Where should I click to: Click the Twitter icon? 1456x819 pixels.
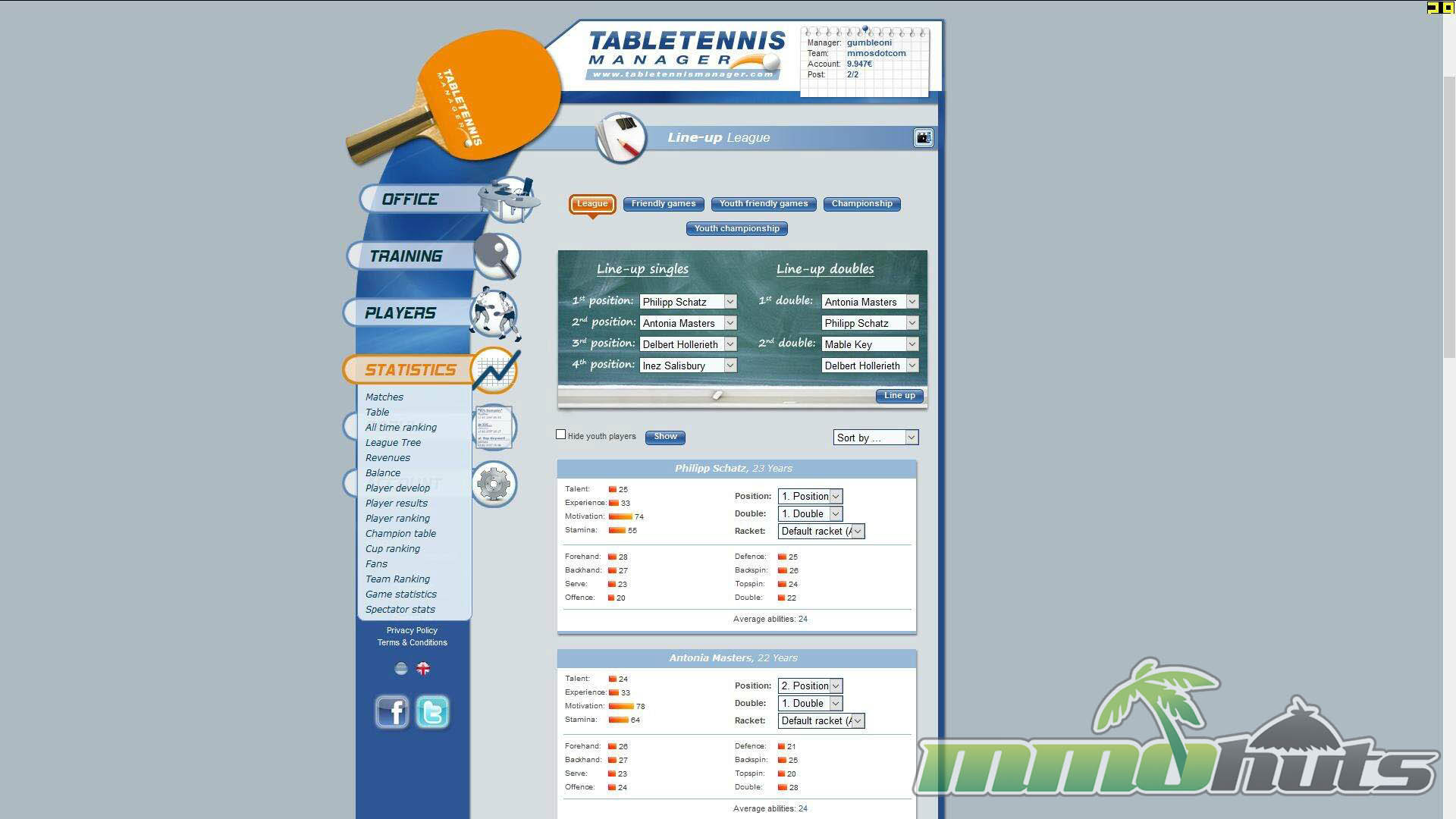tap(432, 712)
